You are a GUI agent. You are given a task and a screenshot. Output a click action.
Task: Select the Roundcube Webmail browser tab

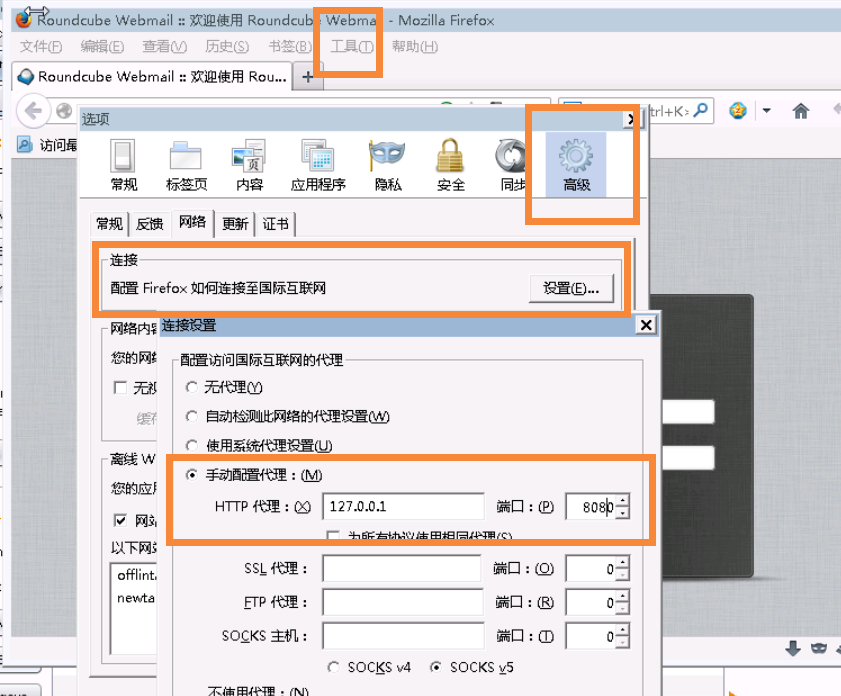click(153, 77)
